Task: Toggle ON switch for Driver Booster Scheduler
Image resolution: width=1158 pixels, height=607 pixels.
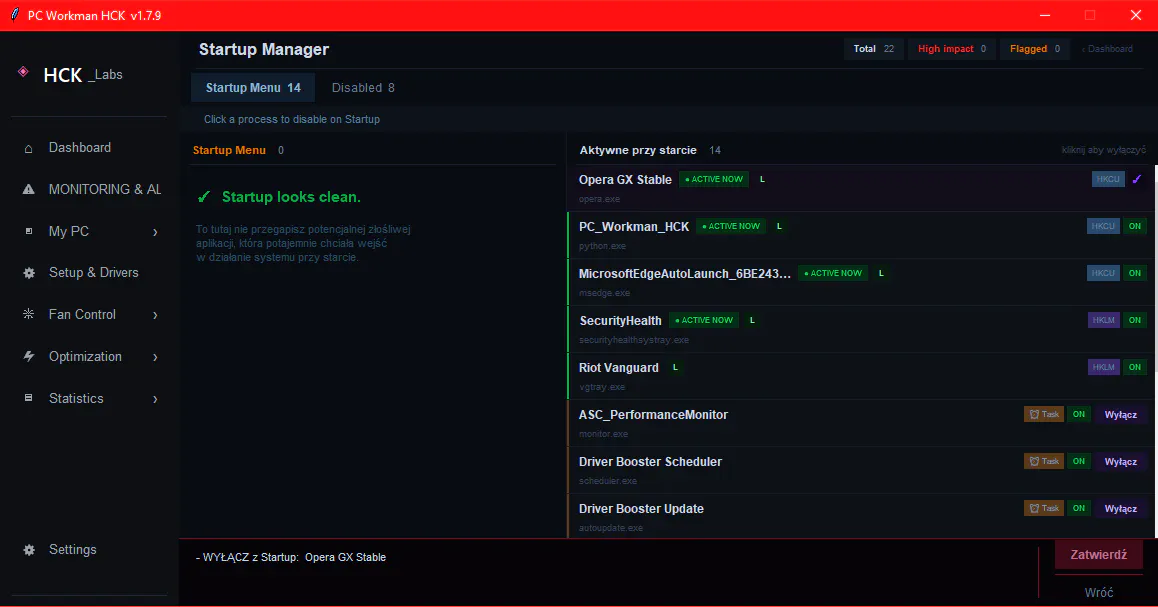Action: click(1079, 462)
